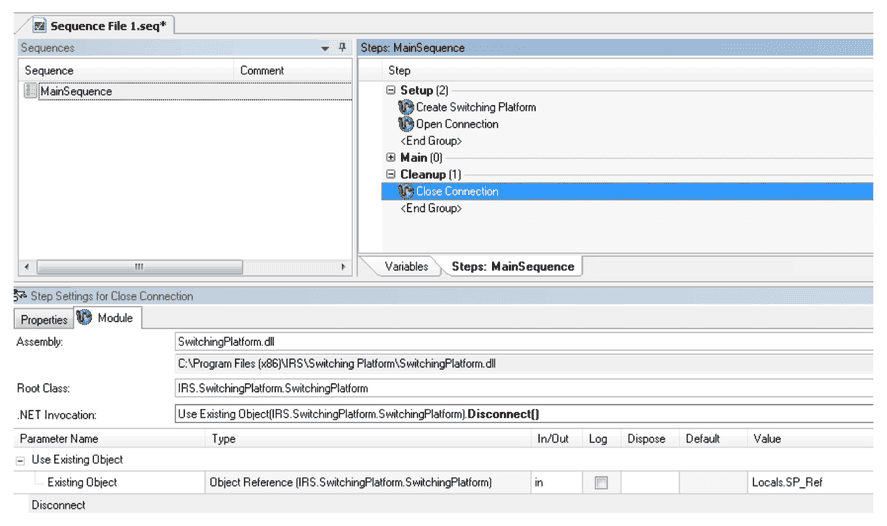Click the Steps: MainSequence pane title
The width and height of the screenshot is (887, 526).
pos(412,48)
